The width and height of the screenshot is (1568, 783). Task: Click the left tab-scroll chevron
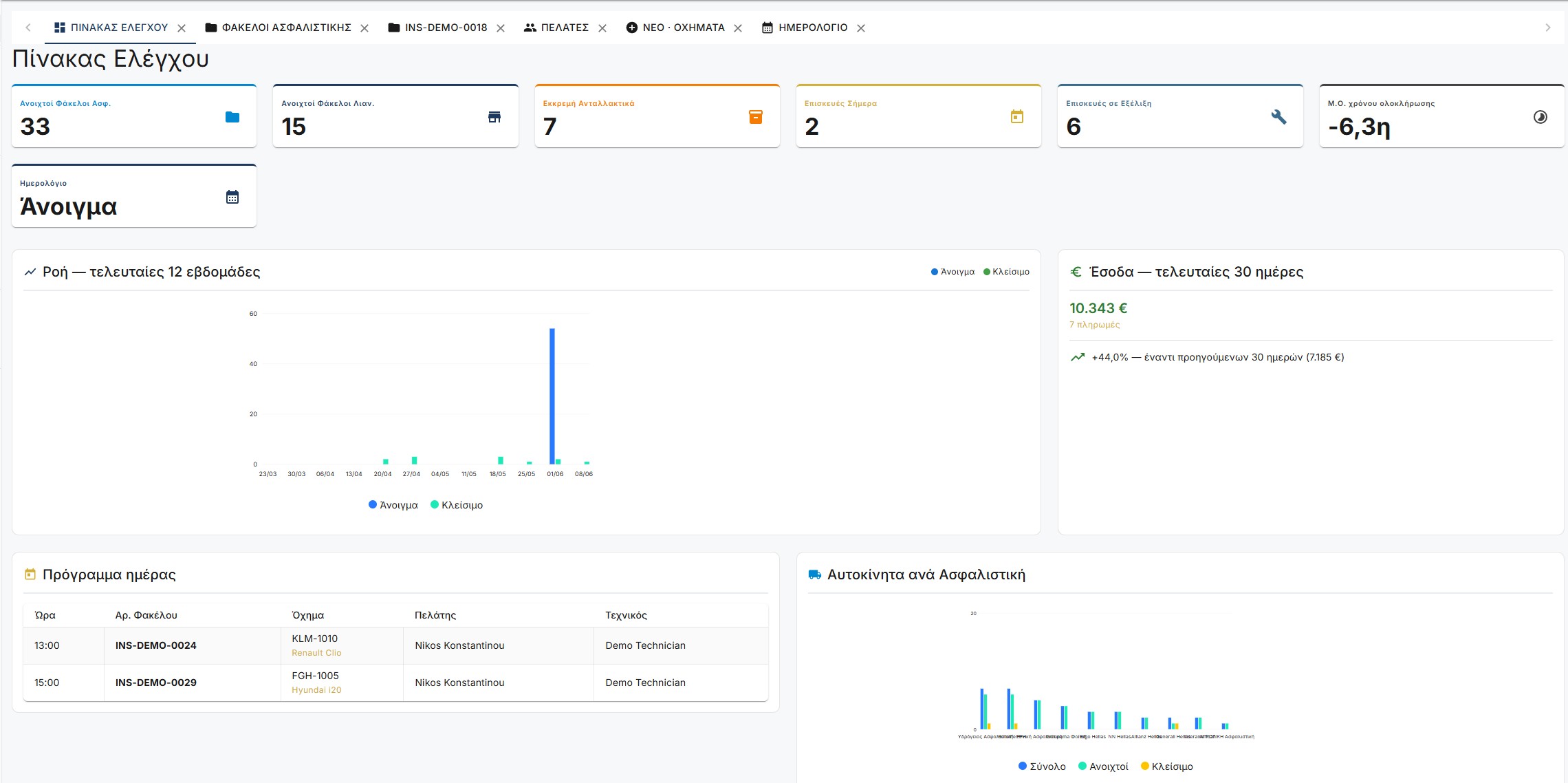(x=28, y=28)
